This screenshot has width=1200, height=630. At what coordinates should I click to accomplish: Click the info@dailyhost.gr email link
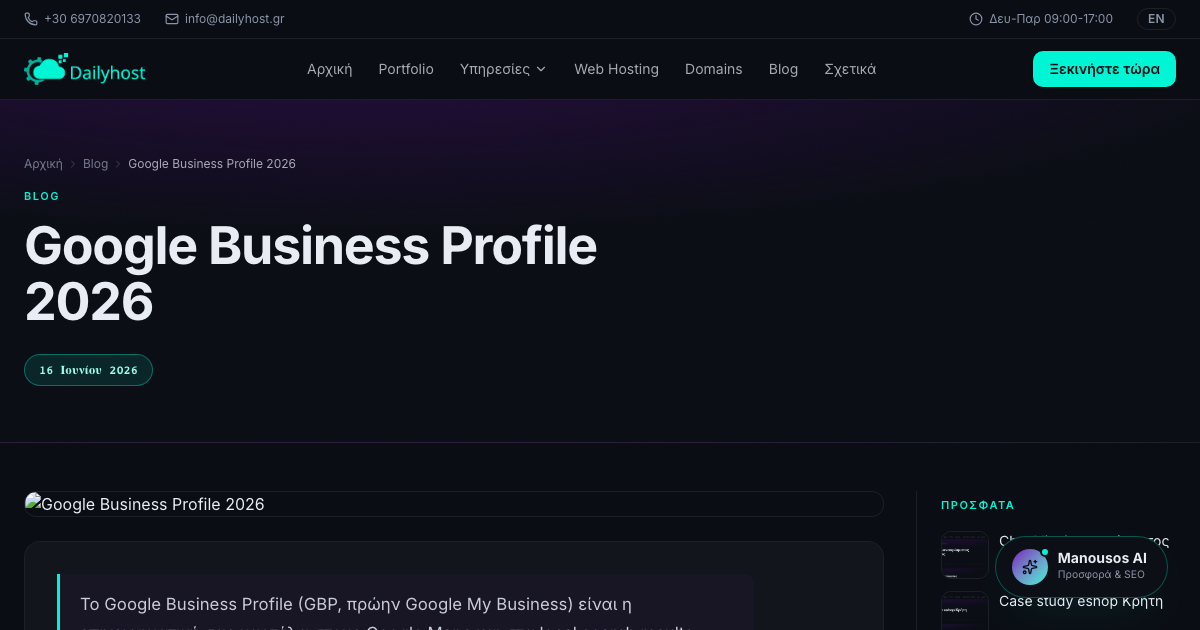(234, 19)
